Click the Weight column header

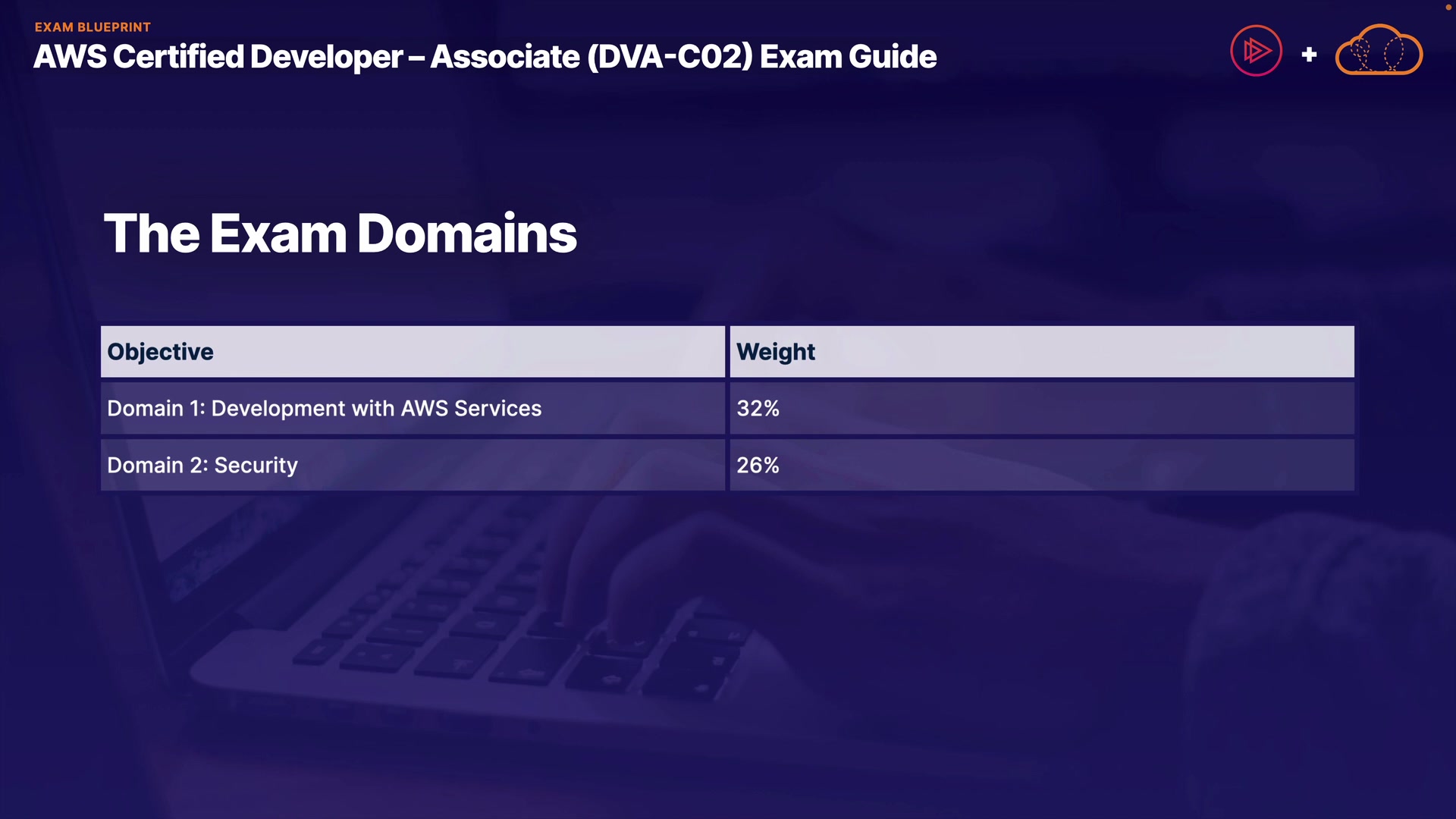tap(775, 352)
